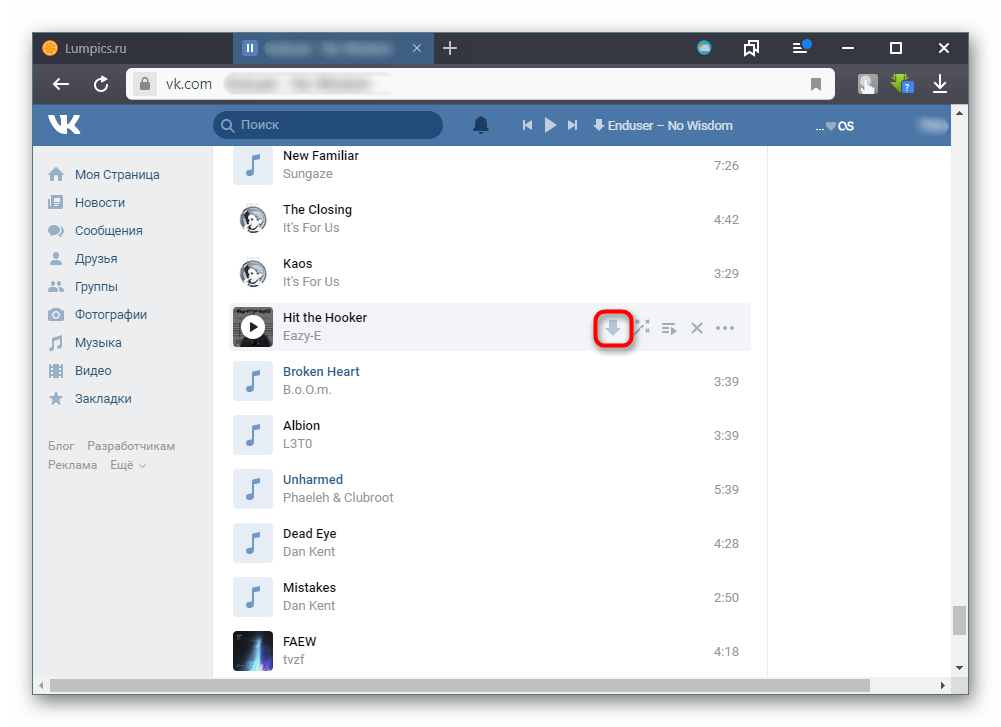The width and height of the screenshot is (1001, 727).
Task: Click green download extension icon
Action: coord(902,84)
